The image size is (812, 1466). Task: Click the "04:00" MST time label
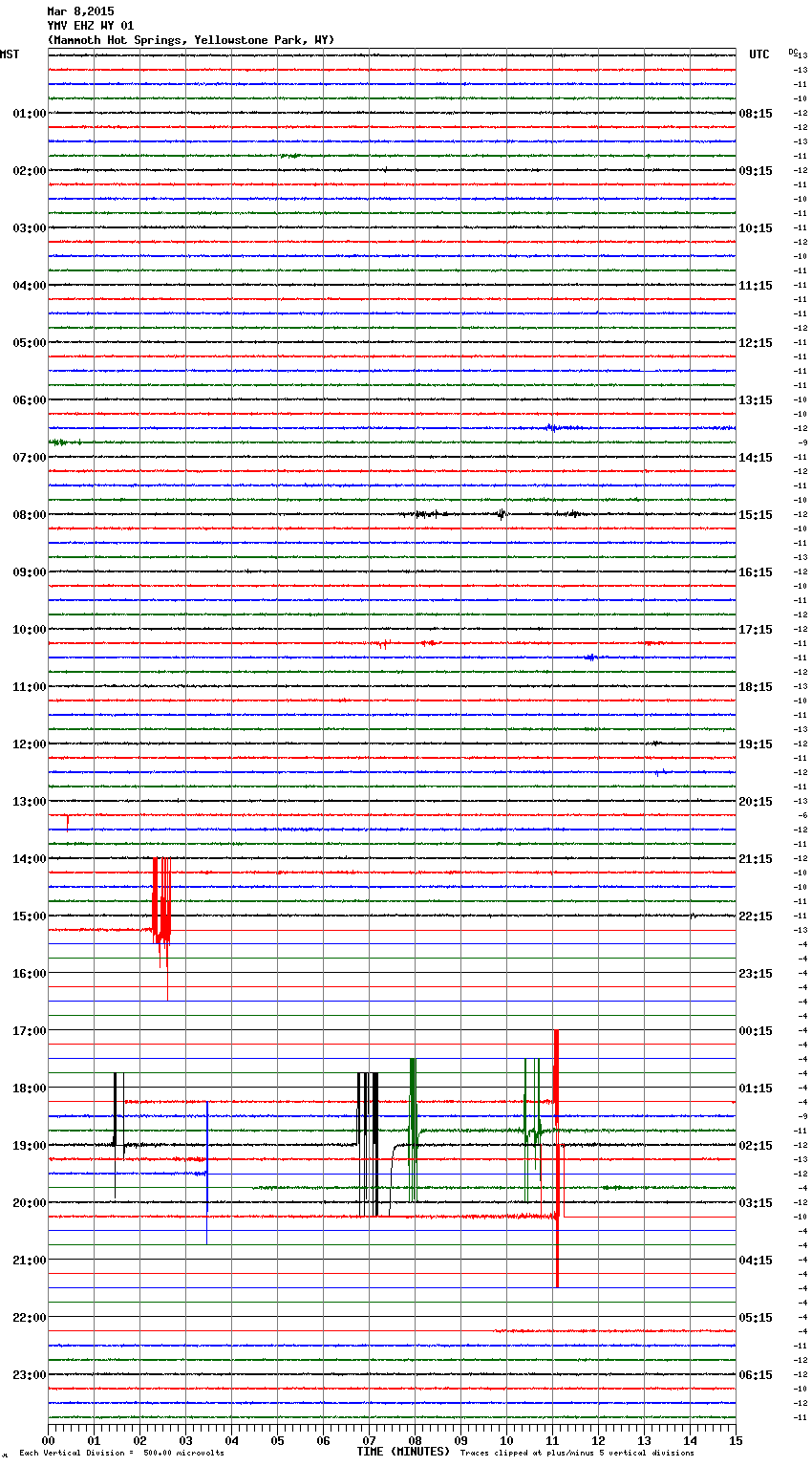(x=30, y=285)
